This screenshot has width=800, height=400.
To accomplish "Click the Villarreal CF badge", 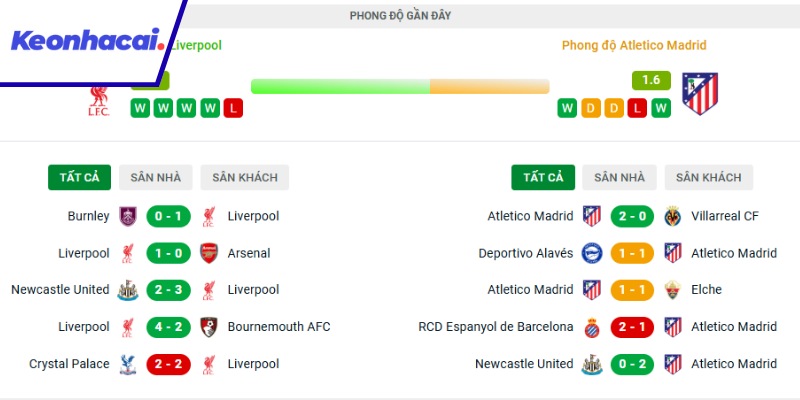I will click(x=673, y=216).
